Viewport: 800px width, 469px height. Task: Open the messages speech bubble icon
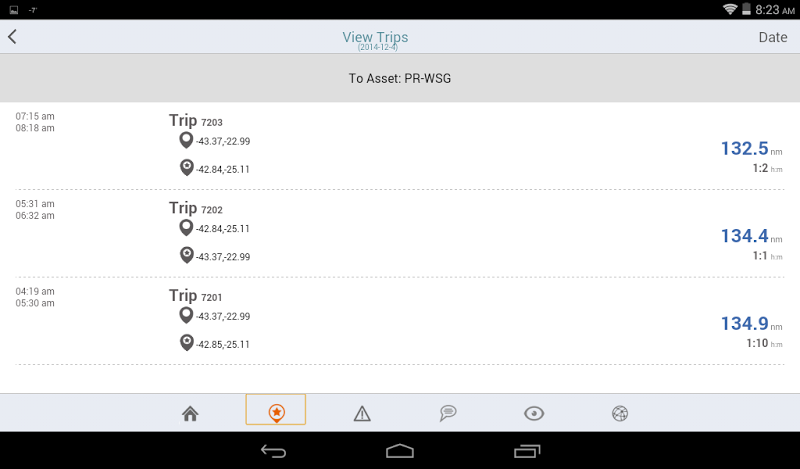[448, 413]
